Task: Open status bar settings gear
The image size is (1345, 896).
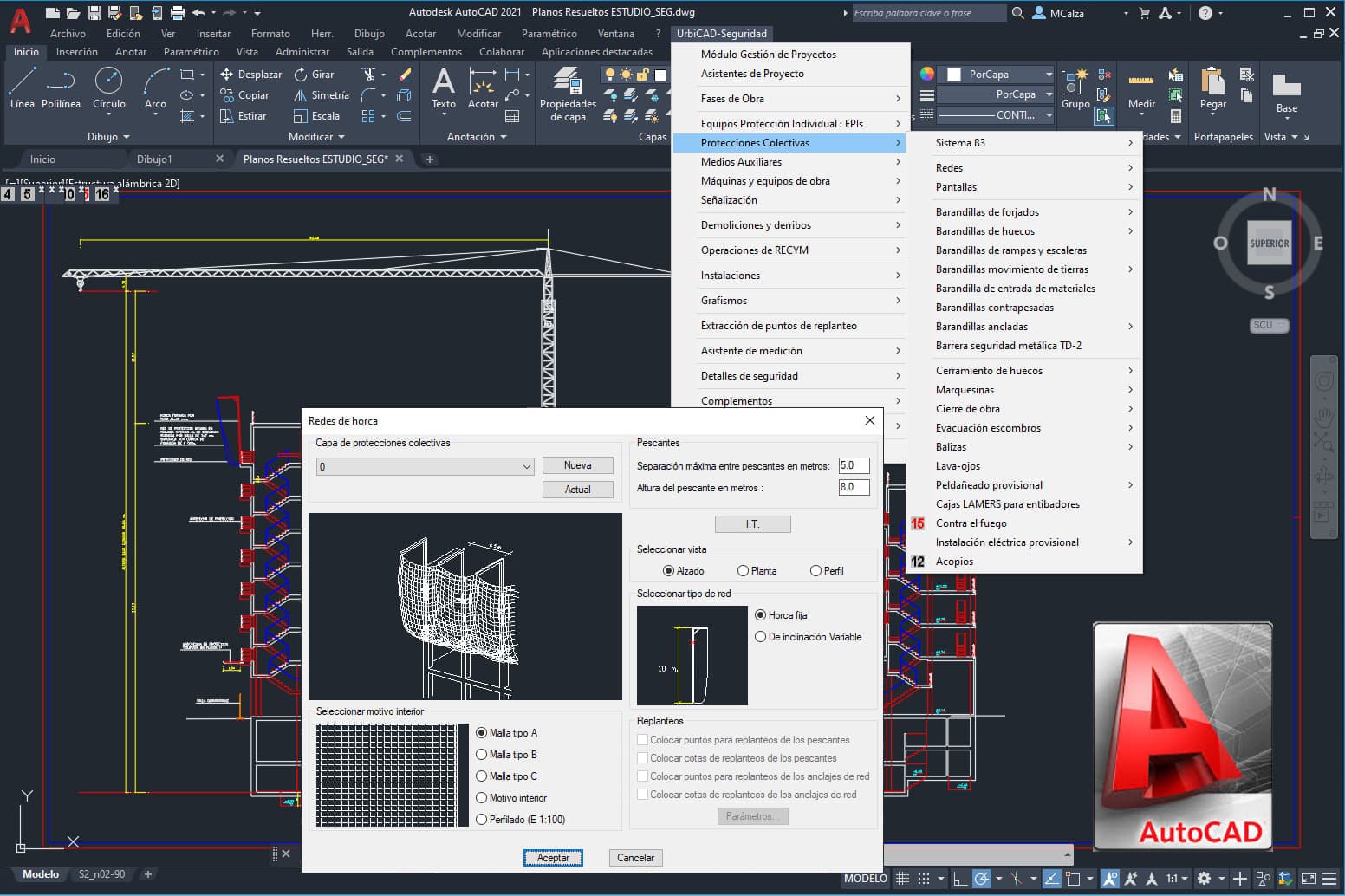Action: pos(1204,878)
